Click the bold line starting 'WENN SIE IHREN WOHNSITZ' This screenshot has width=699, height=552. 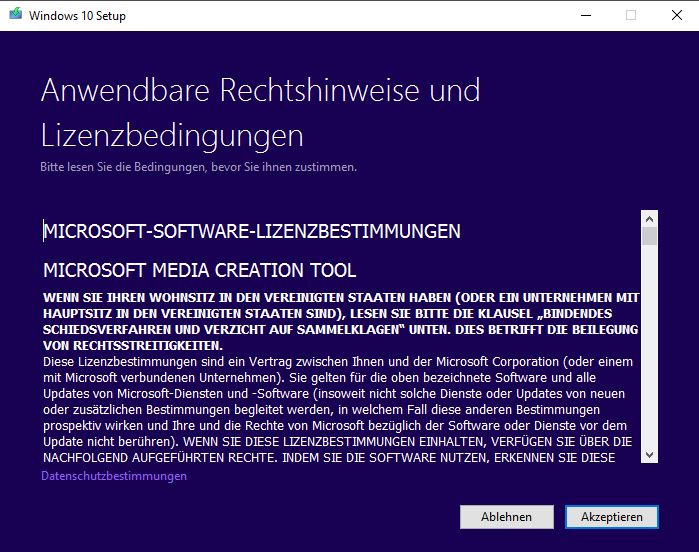tap(341, 297)
